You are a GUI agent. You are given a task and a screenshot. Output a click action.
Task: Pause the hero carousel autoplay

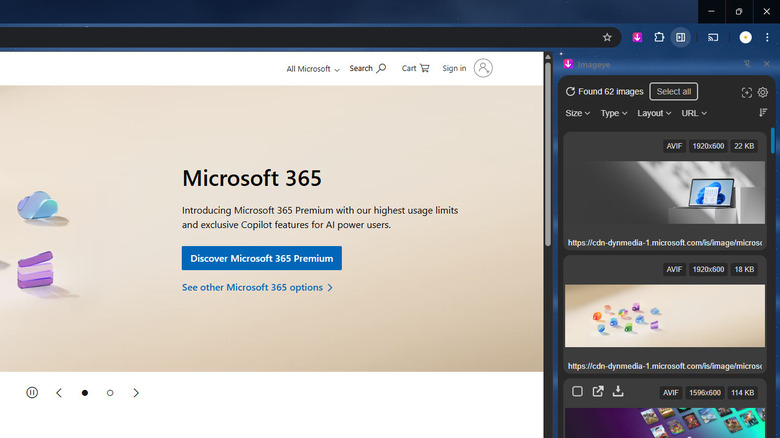click(x=32, y=393)
